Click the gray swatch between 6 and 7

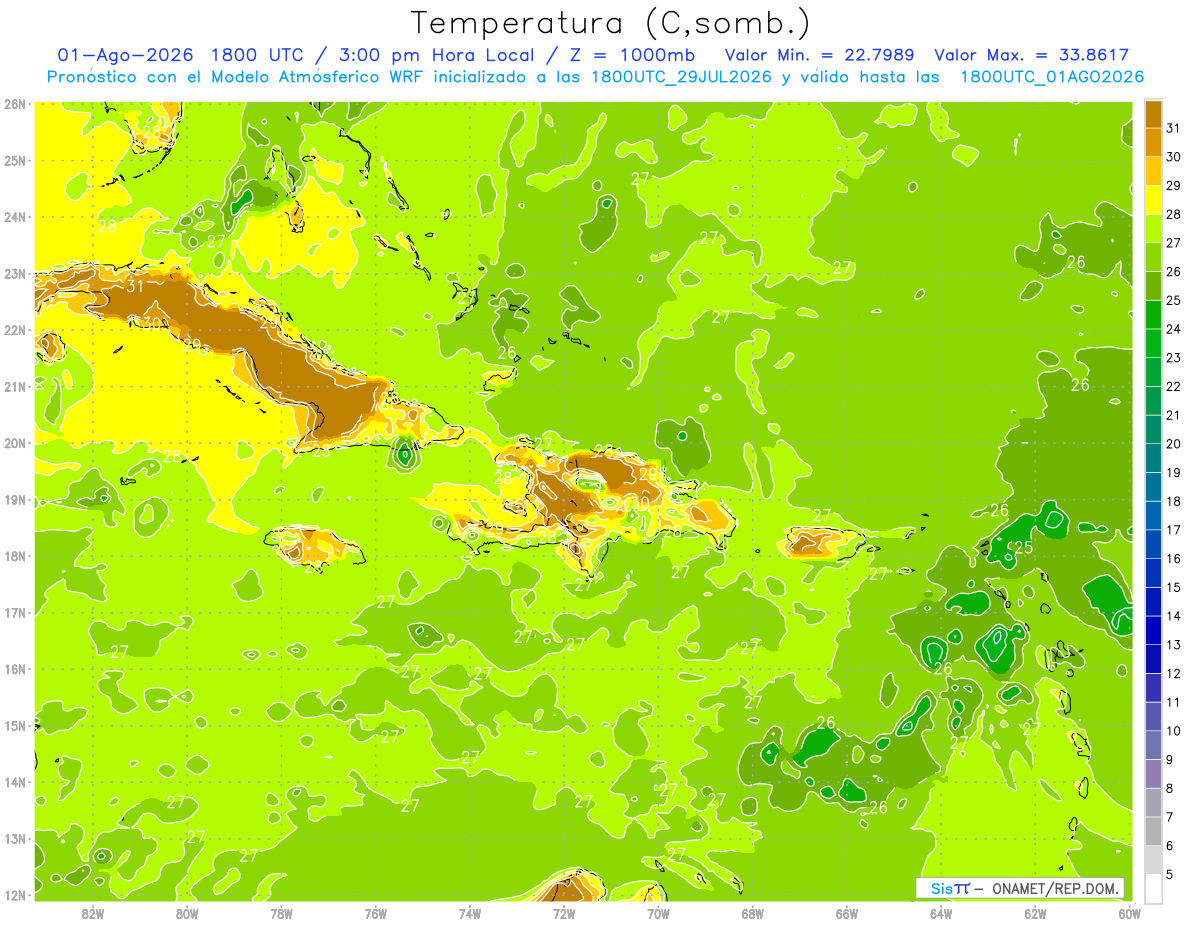pos(1154,831)
